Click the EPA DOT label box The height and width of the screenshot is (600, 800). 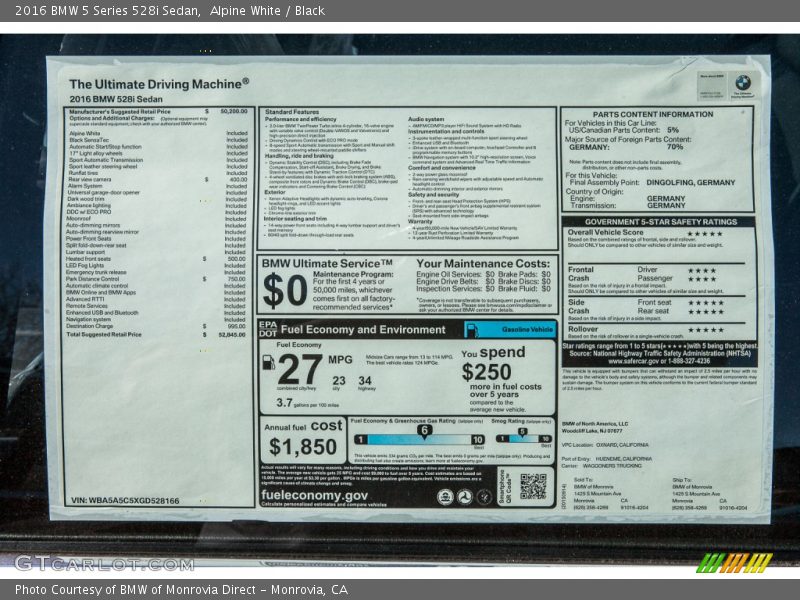[x=268, y=330]
